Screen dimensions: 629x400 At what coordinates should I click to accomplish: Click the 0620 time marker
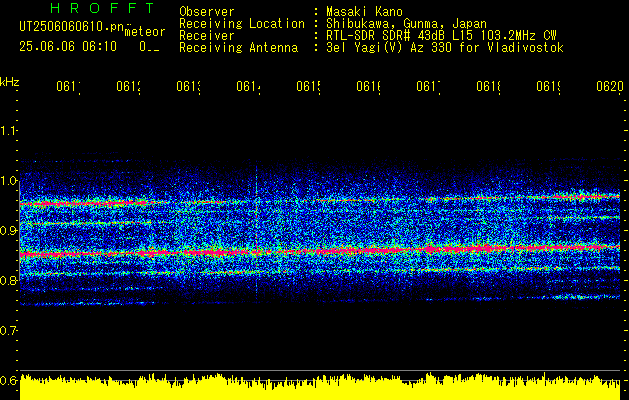click(x=610, y=87)
